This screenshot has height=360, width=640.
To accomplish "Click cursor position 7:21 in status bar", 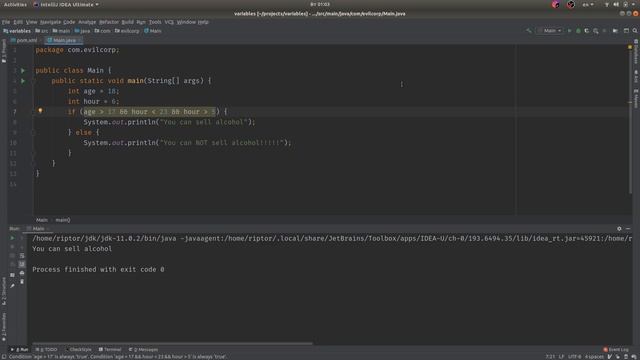I will (550, 357).
